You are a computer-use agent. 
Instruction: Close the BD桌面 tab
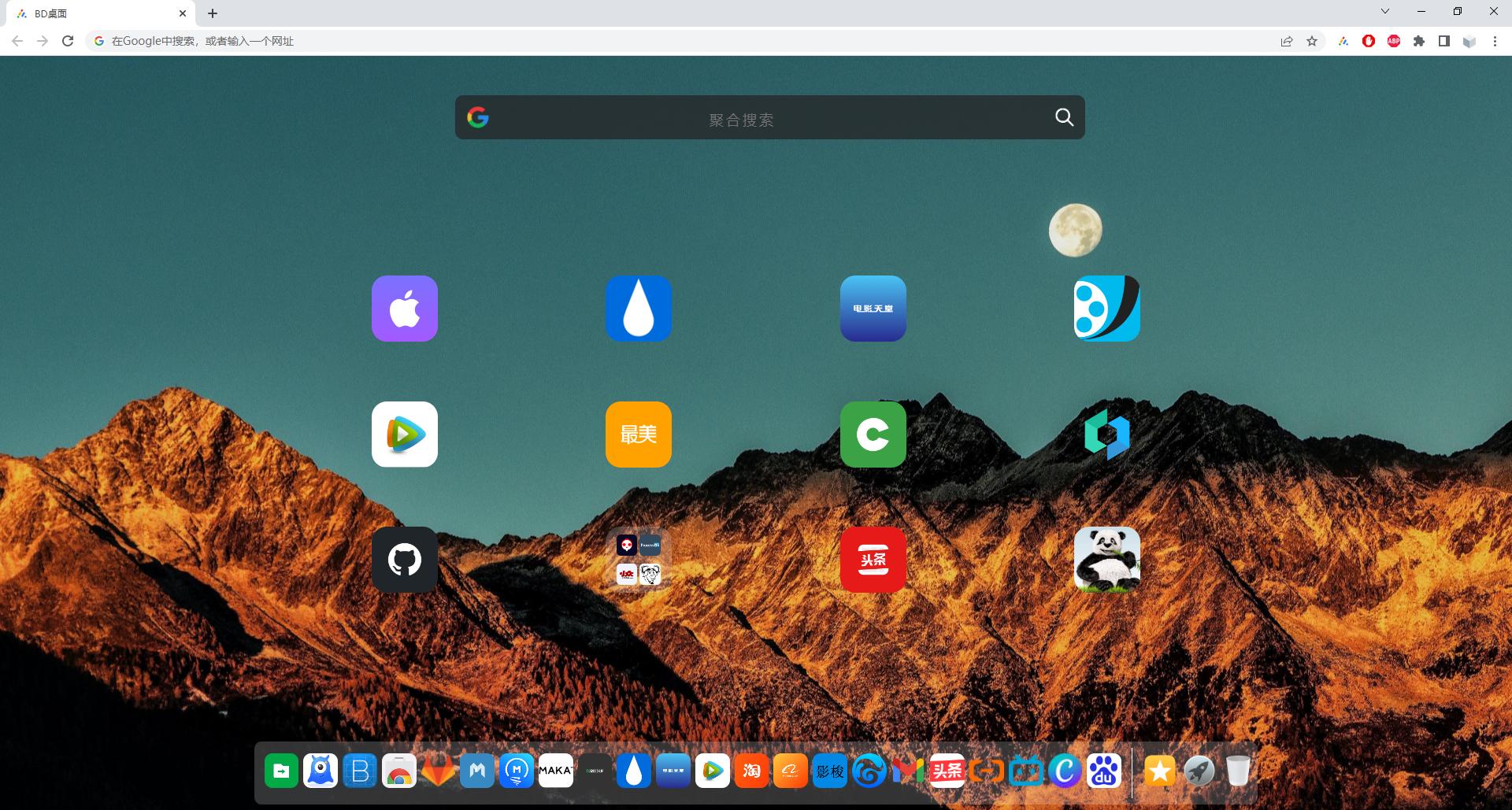[x=183, y=13]
